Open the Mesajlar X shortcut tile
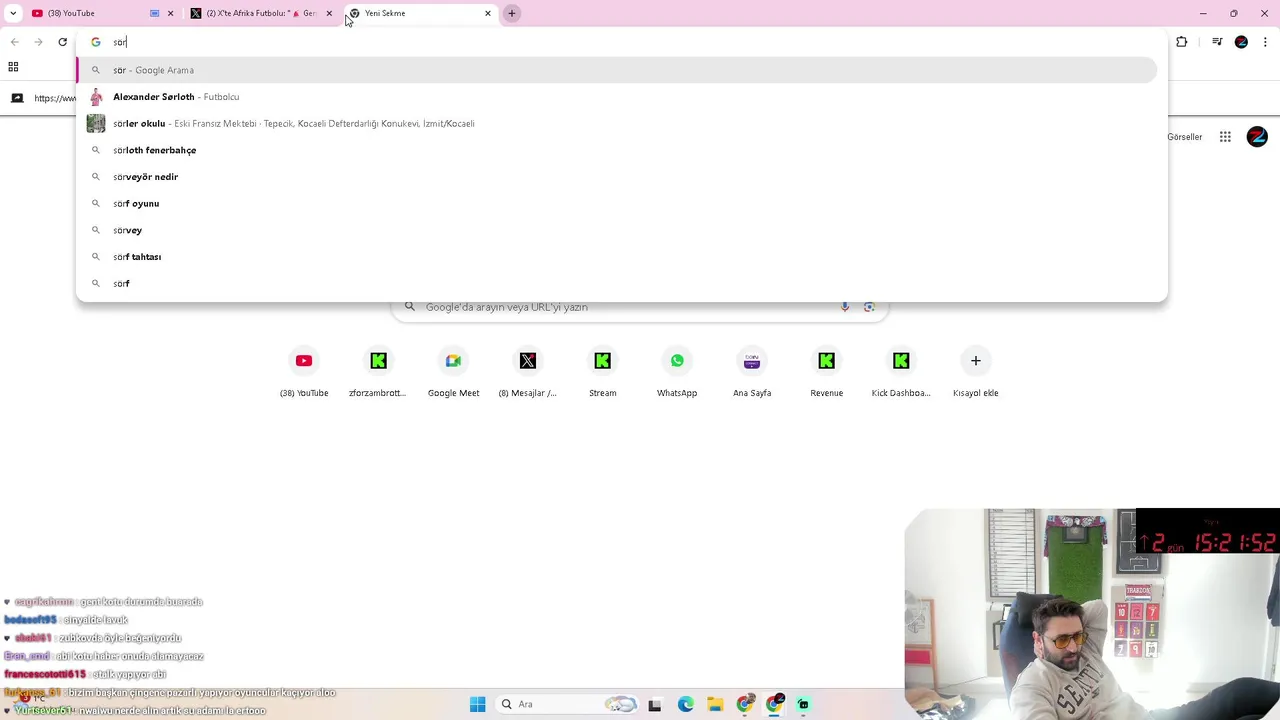The image size is (1280, 720). (528, 372)
